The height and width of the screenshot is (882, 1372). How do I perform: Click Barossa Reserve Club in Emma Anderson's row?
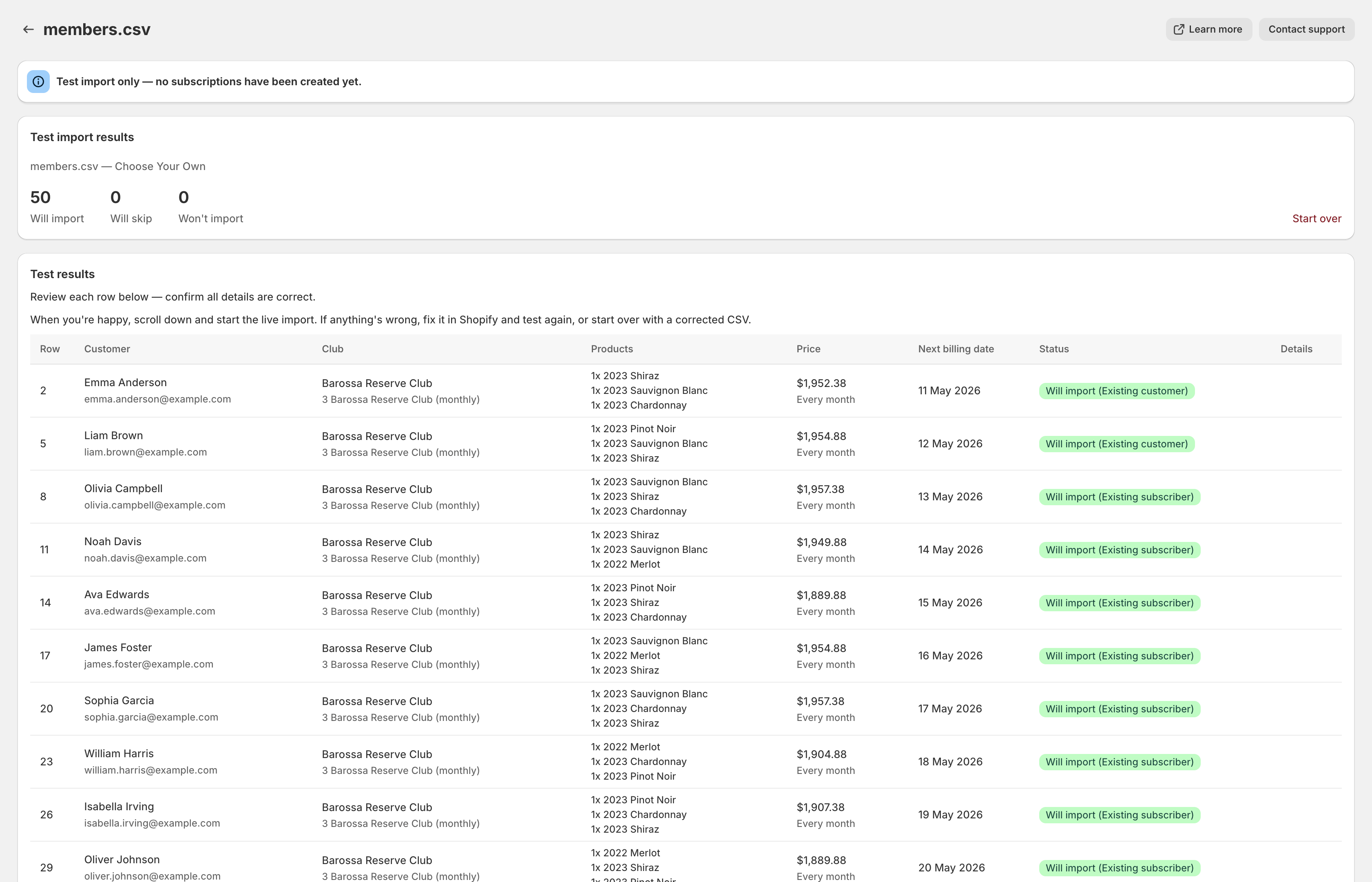click(377, 383)
